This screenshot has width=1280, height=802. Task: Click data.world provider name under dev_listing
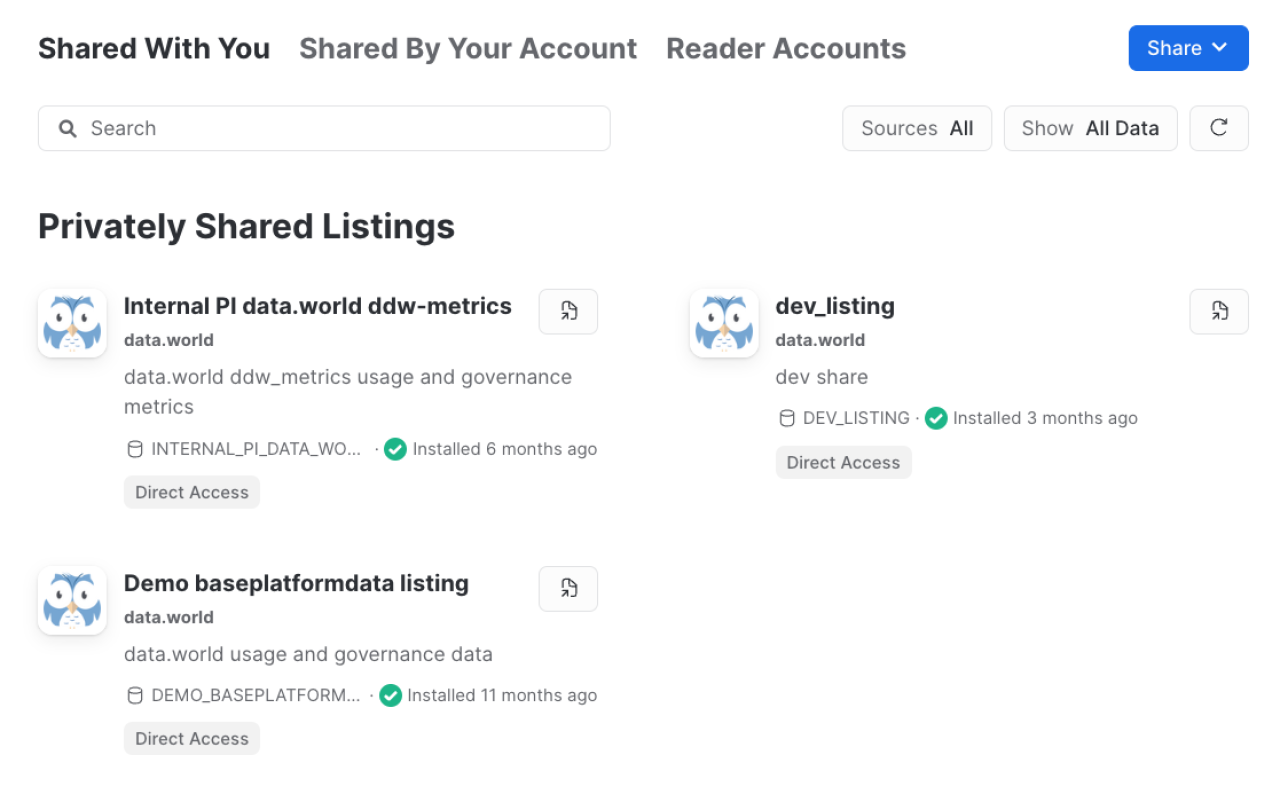pos(820,340)
